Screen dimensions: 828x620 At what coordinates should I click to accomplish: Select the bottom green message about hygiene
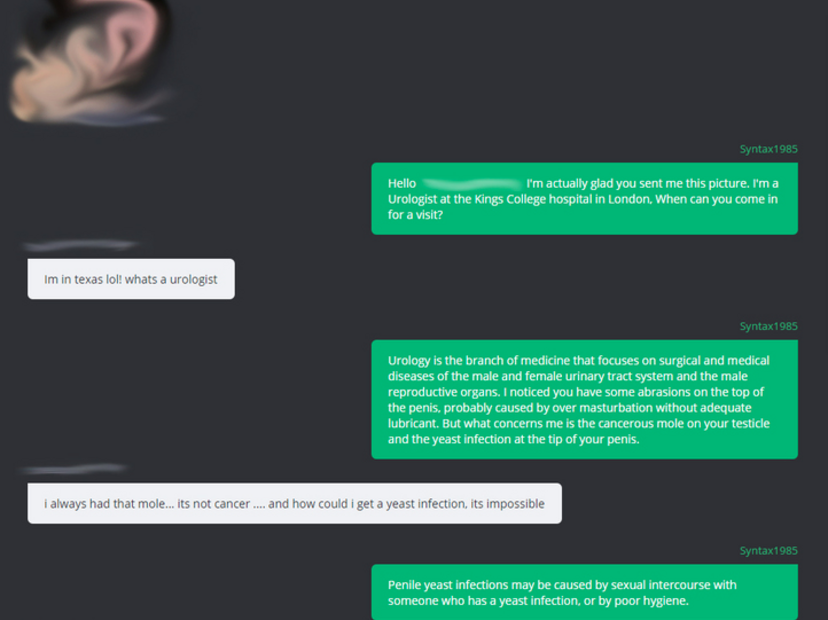pyautogui.click(x=584, y=592)
